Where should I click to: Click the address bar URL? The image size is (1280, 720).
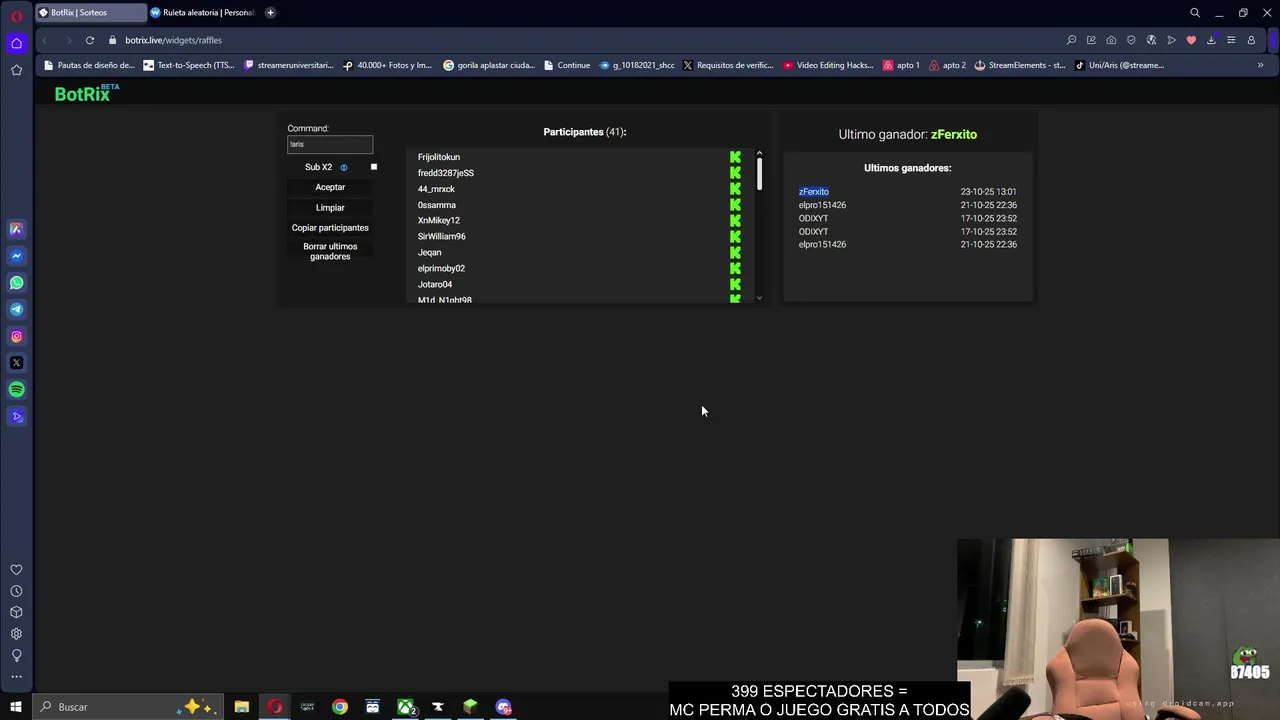coord(173,40)
